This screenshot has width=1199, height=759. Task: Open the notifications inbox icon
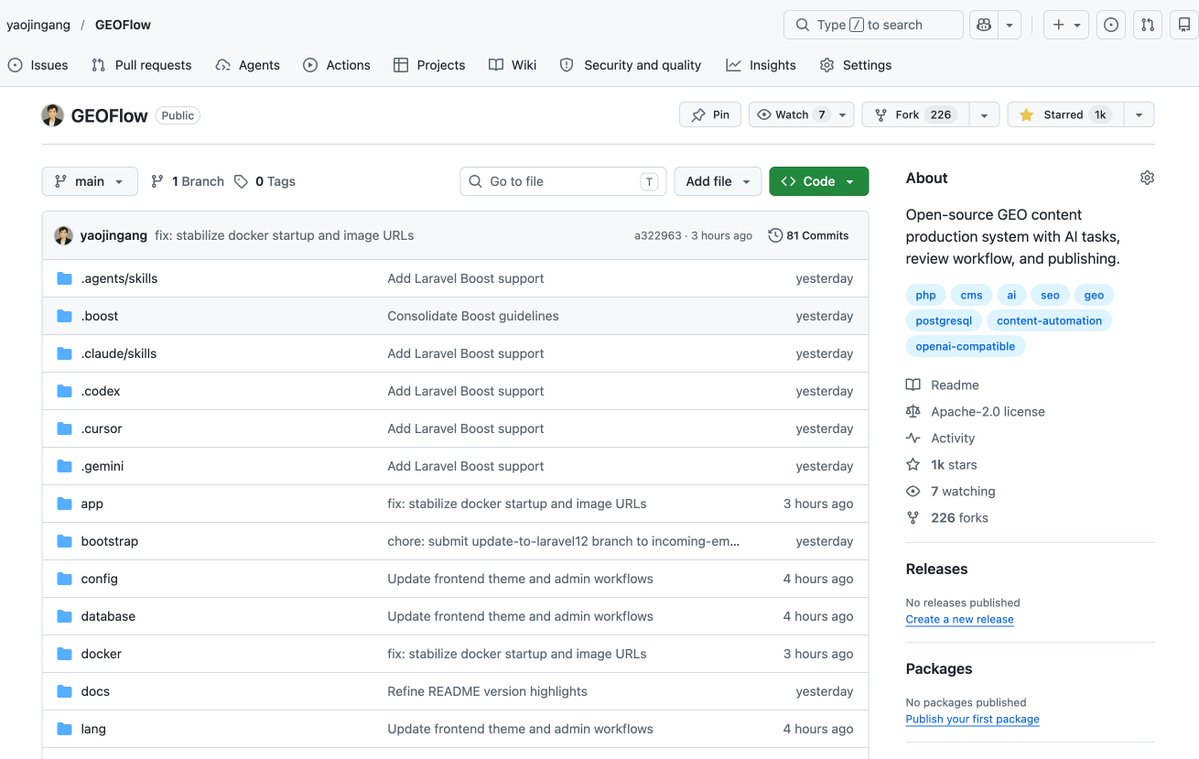click(1184, 24)
